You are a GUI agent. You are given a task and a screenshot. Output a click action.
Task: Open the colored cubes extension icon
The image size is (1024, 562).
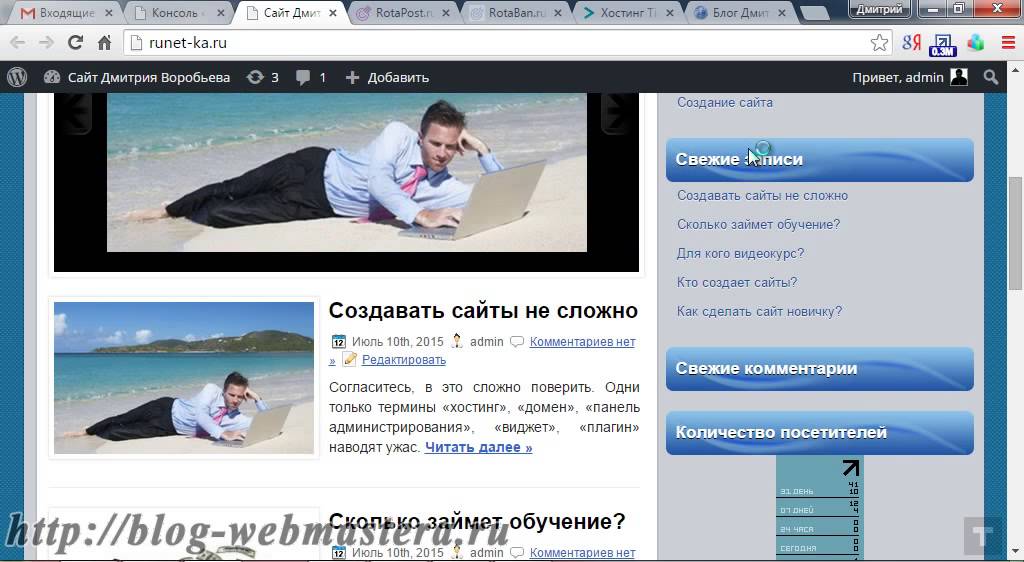(976, 43)
